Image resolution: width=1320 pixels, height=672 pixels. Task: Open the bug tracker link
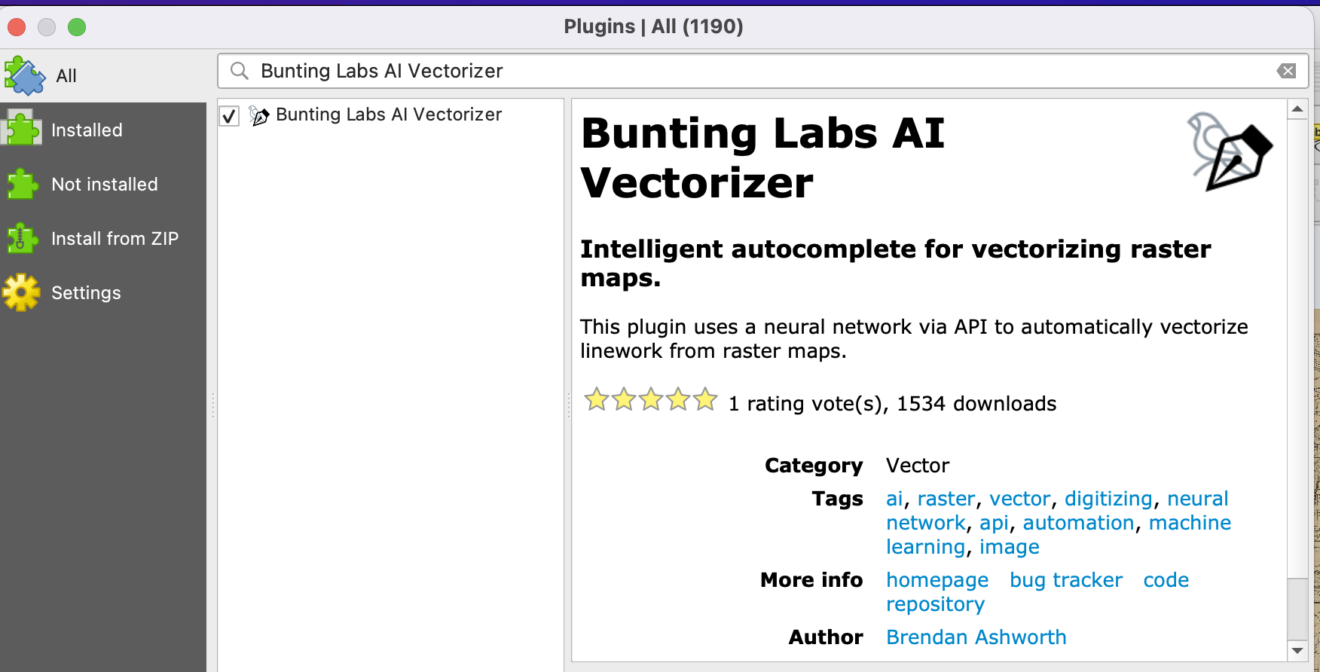click(1065, 580)
